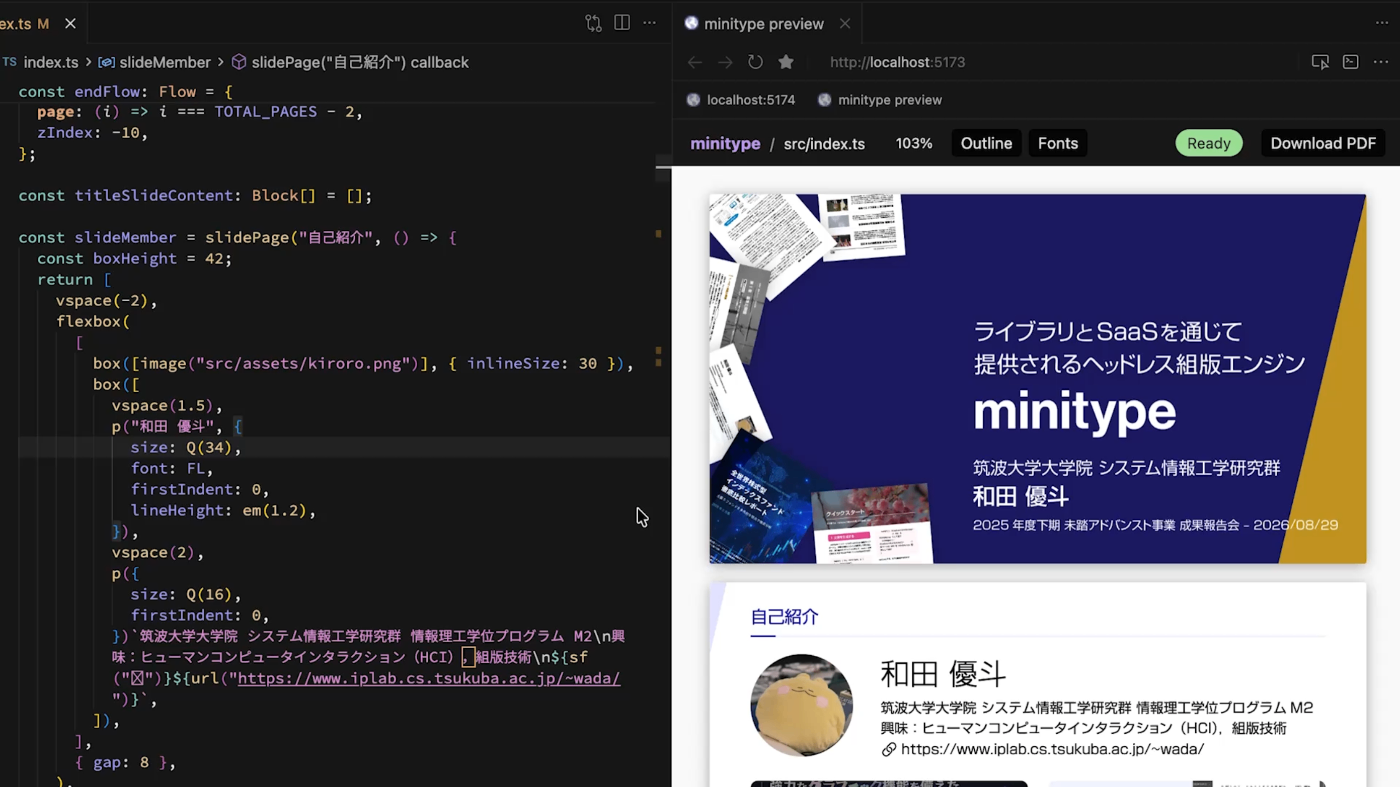Click 'vspace(-2),' code line
Screen dimensions: 1400x787
(x=106, y=300)
